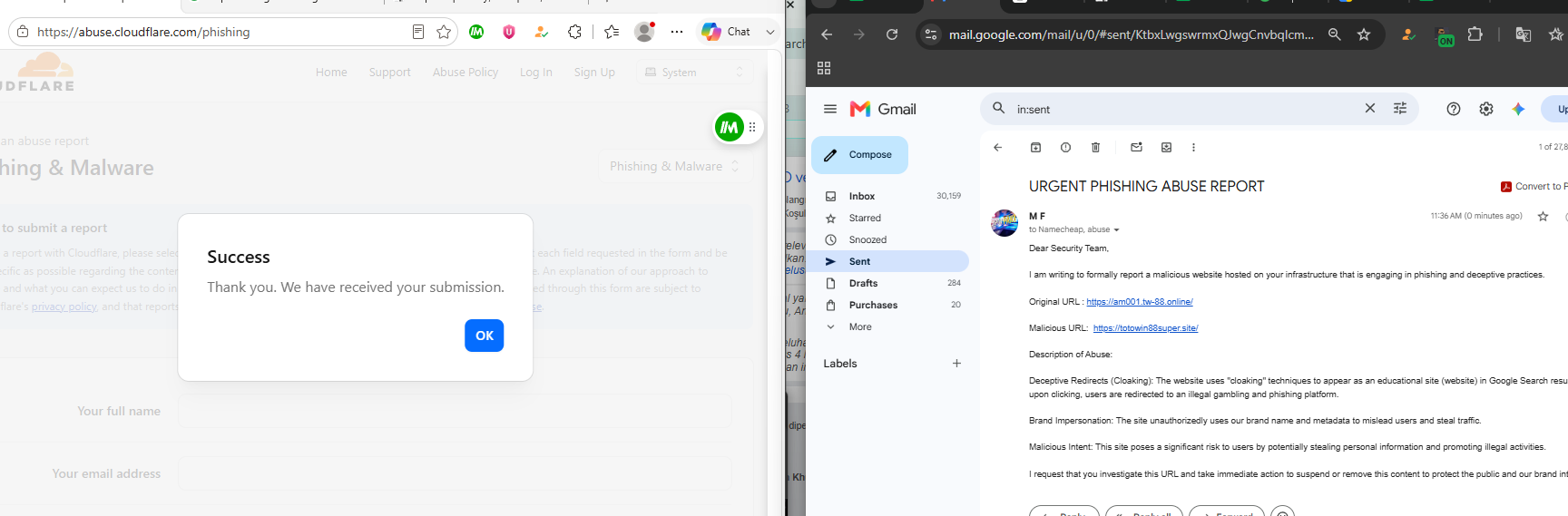Open the System theme dropdown
Viewport: 1568px width, 516px height.
click(x=694, y=73)
